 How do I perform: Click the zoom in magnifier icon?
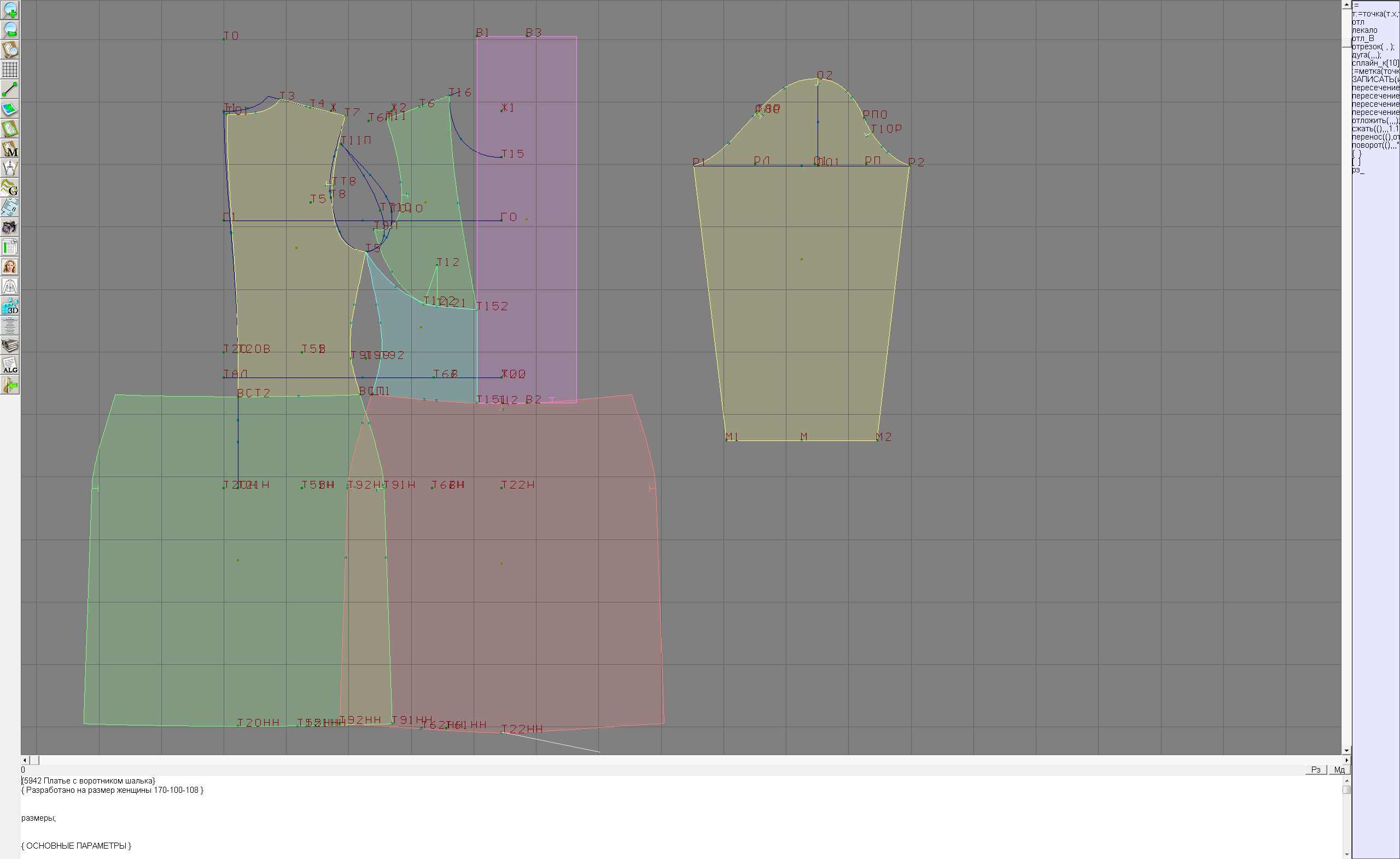click(10, 10)
